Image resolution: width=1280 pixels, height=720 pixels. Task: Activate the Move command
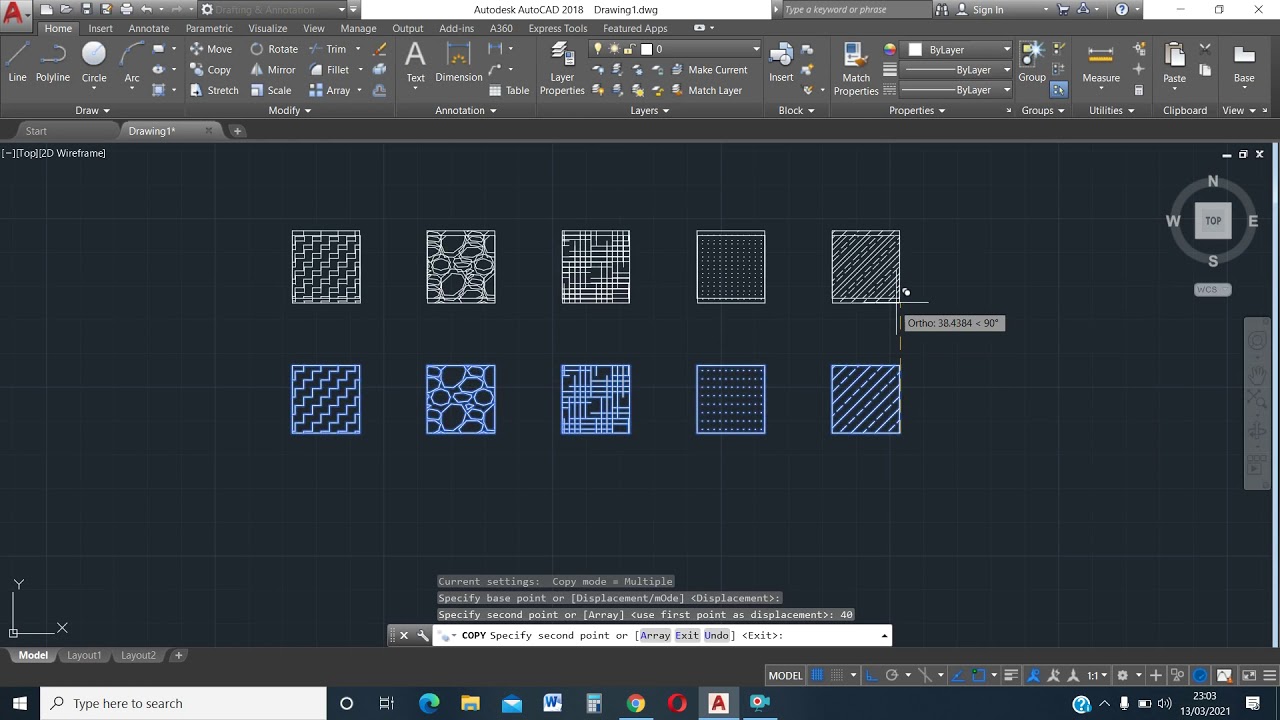click(210, 49)
